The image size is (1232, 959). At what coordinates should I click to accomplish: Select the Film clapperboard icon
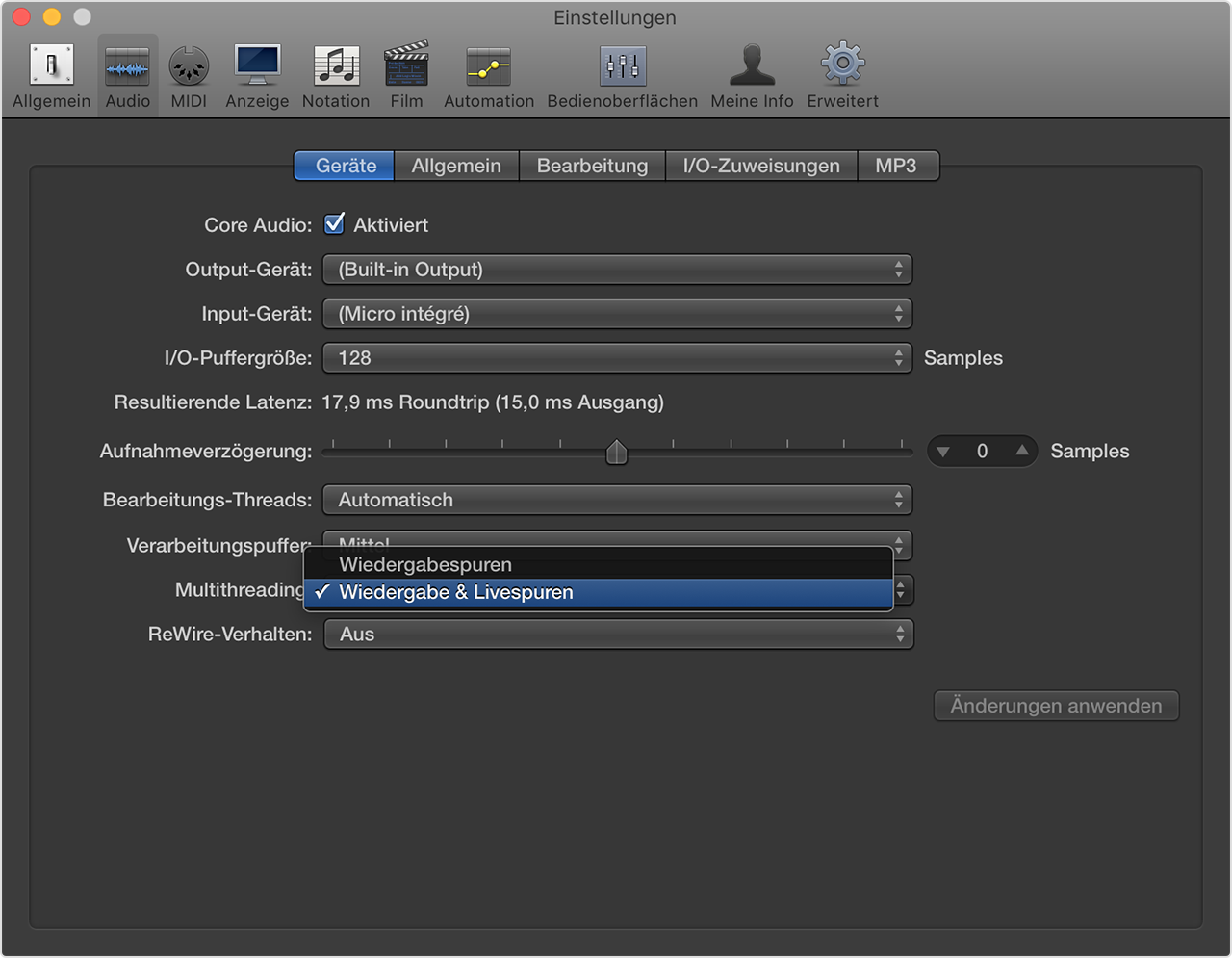pos(406,66)
